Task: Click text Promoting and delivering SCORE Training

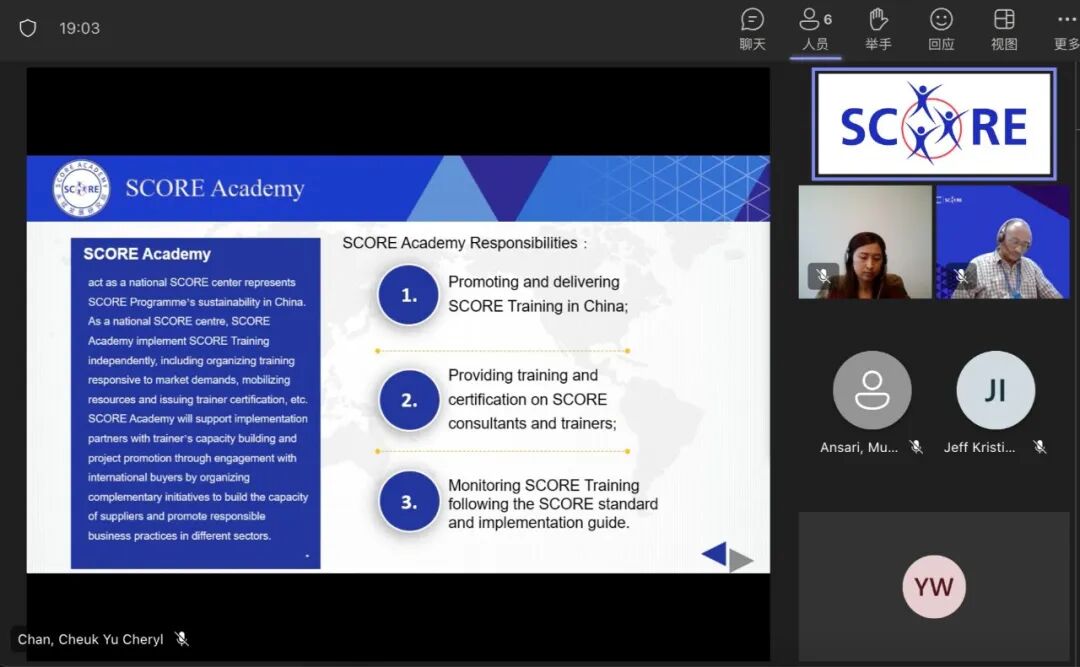Action: 538,294
